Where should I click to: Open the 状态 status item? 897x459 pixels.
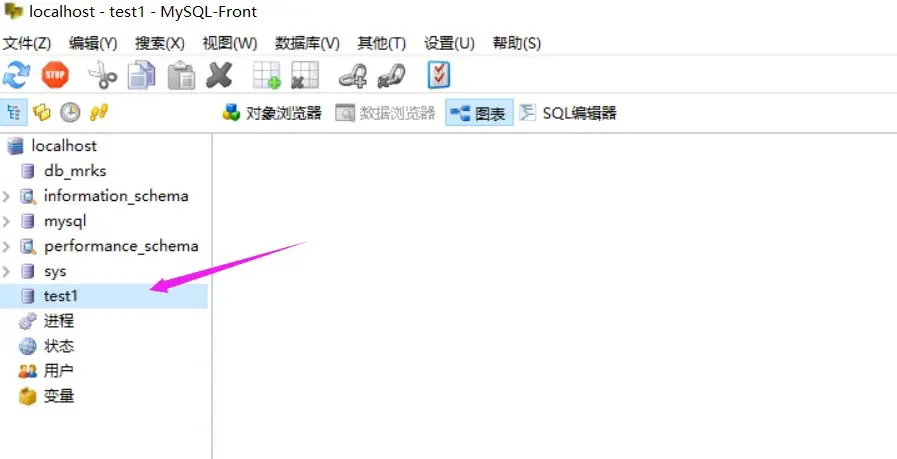46,346
